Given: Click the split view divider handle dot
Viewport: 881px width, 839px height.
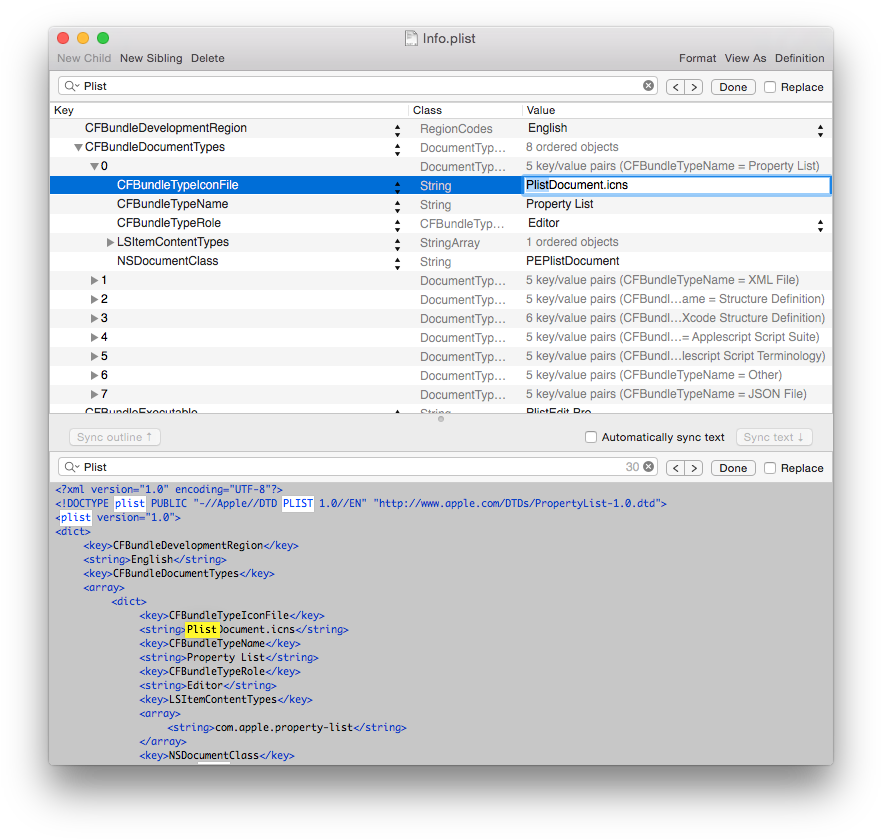Looking at the screenshot, I should coord(441,419).
